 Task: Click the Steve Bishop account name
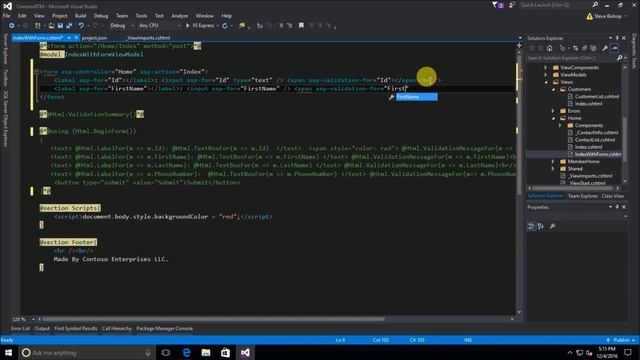coord(607,16)
